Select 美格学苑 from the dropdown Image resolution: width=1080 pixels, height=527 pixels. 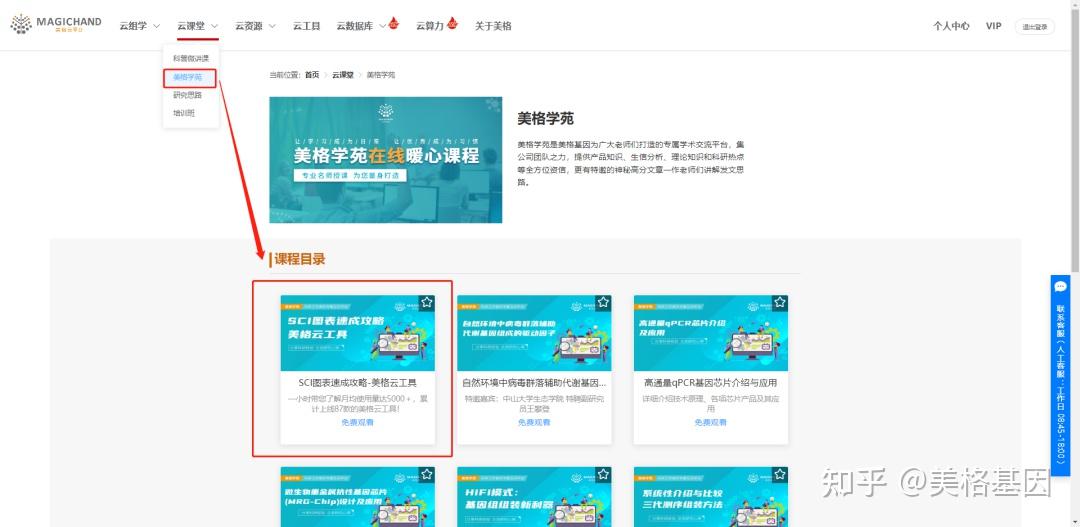coord(187,77)
